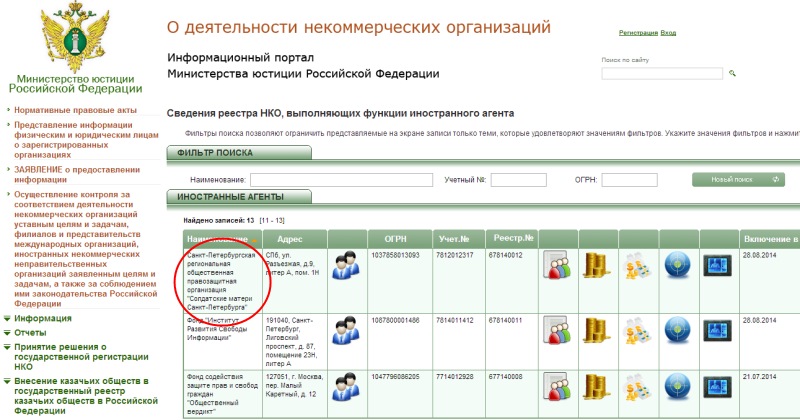Image resolution: width=800 pixels, height=420 pixels.
Task: Focus the Поиск по сайту field
Action: (x=662, y=73)
